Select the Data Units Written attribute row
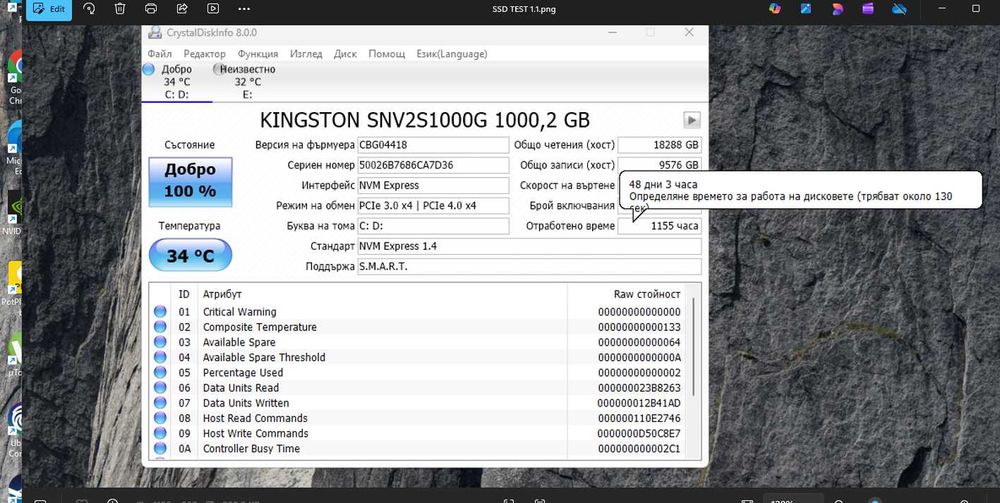The width and height of the screenshot is (1000, 503). click(419, 403)
